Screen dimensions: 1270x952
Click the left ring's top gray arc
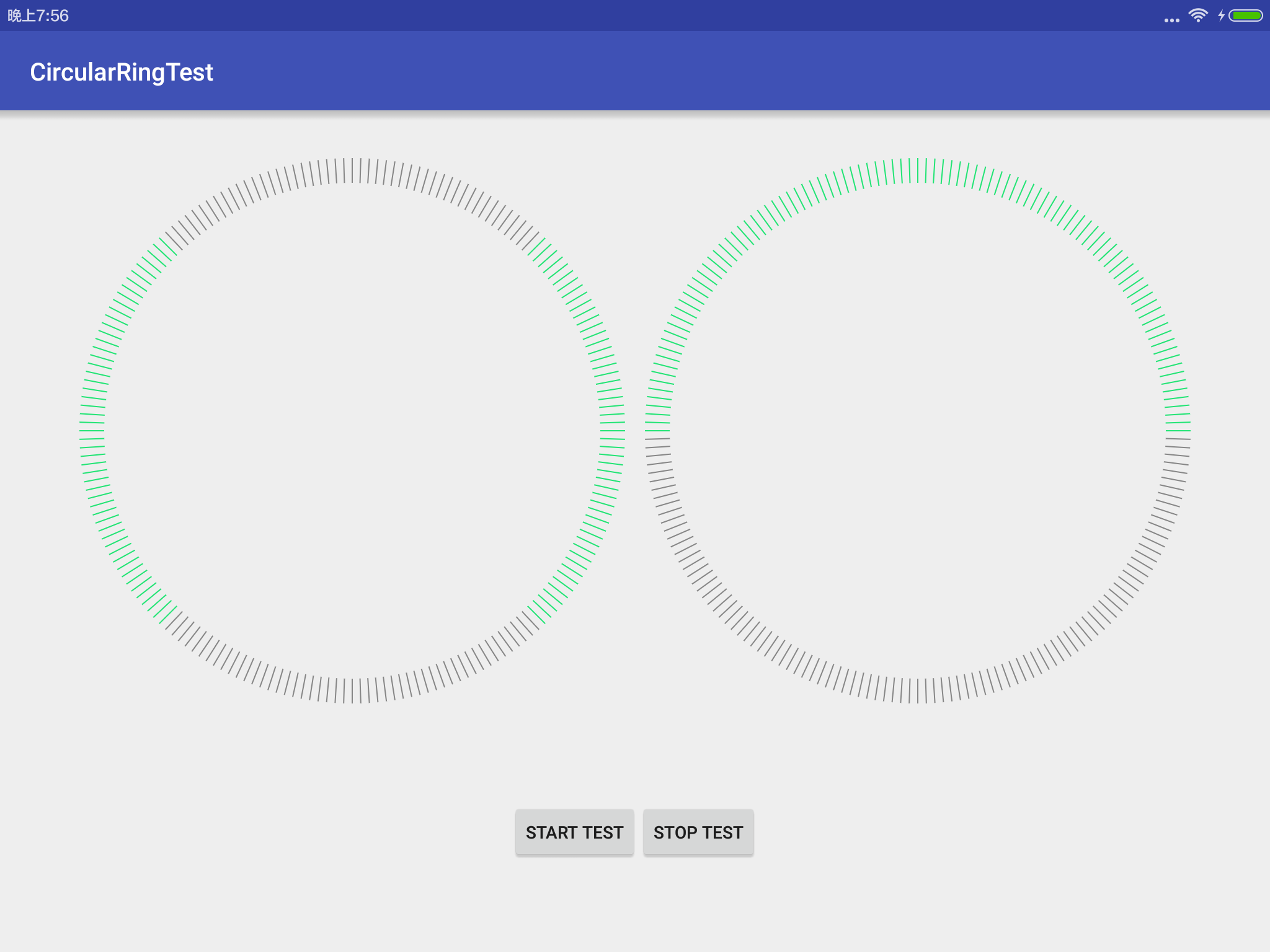(x=352, y=170)
